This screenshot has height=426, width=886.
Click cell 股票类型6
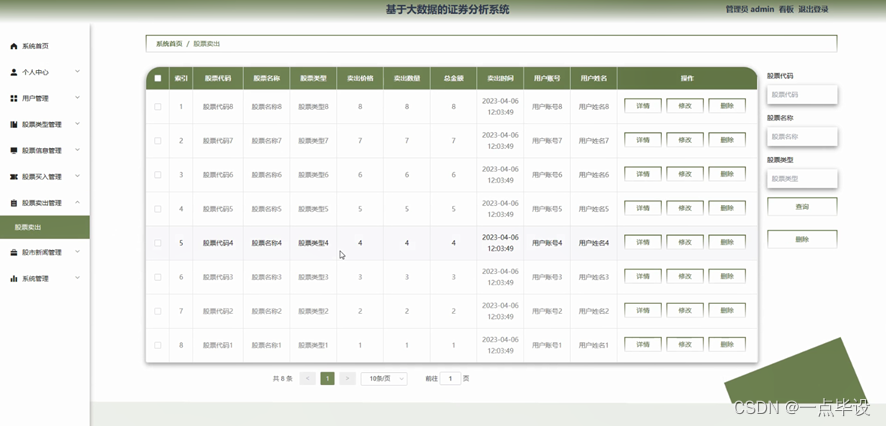[313, 175]
